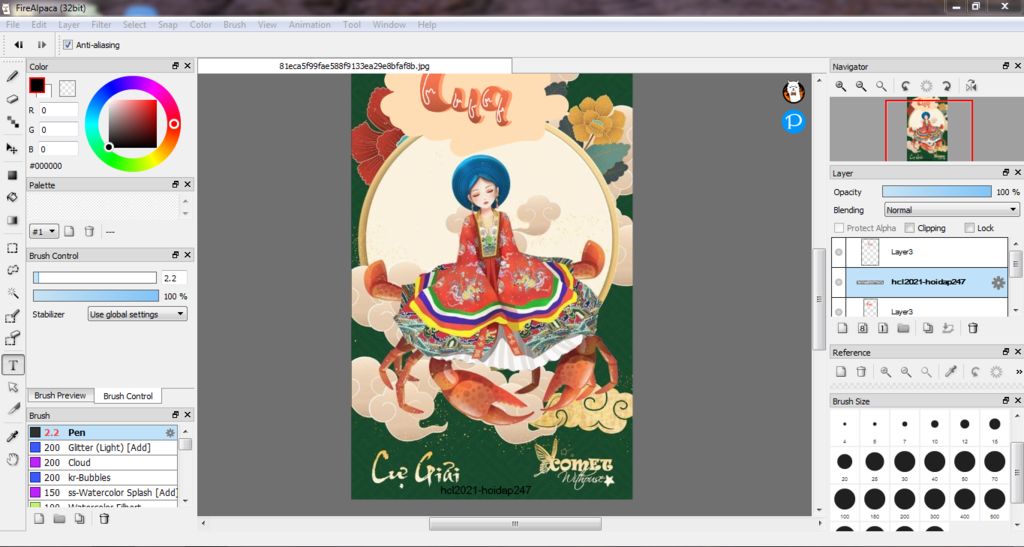The height and width of the screenshot is (547, 1024).
Task: Duplicate the selected layer
Action: (x=927, y=328)
